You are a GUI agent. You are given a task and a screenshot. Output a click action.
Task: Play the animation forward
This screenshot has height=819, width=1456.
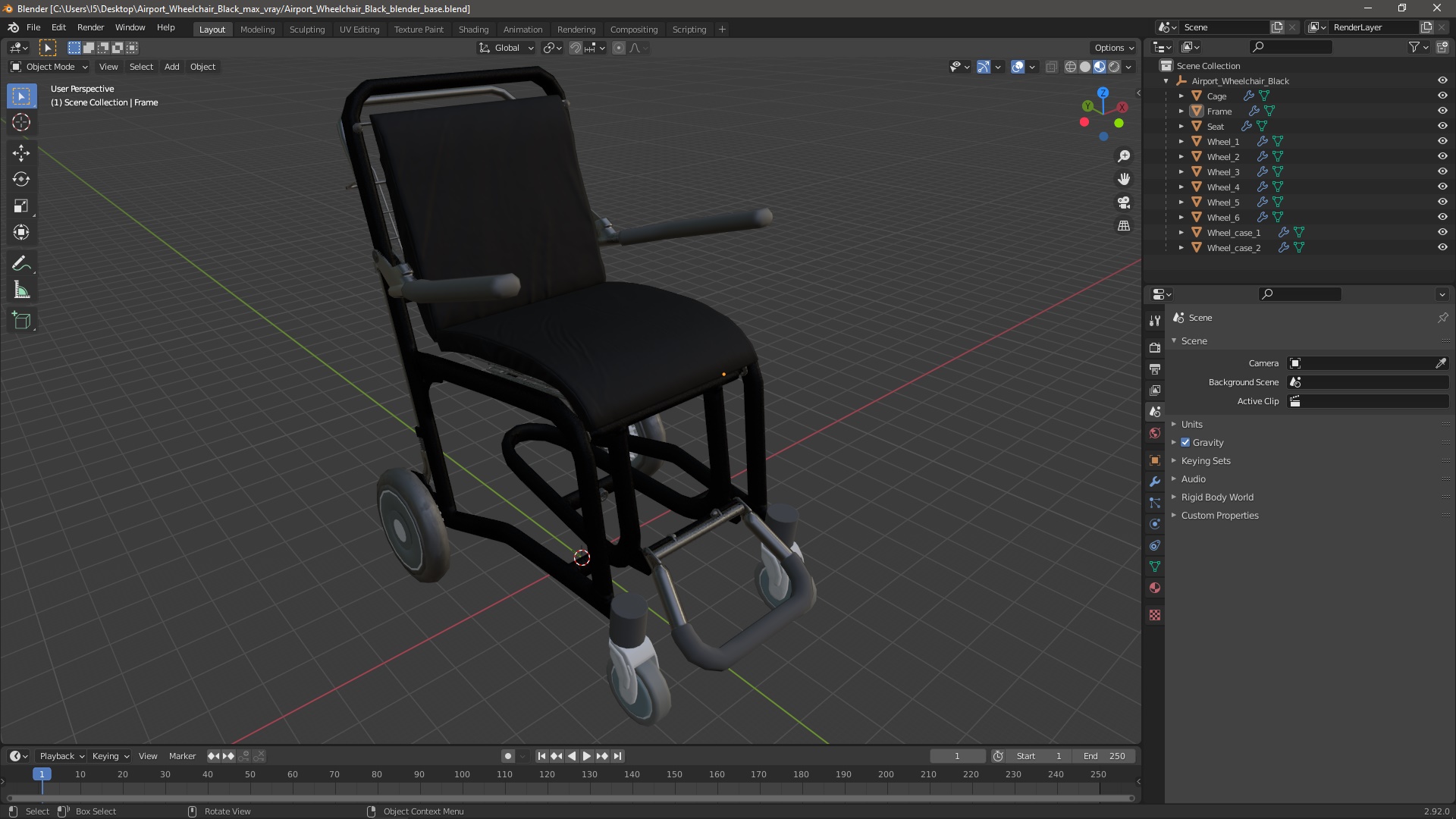(587, 756)
